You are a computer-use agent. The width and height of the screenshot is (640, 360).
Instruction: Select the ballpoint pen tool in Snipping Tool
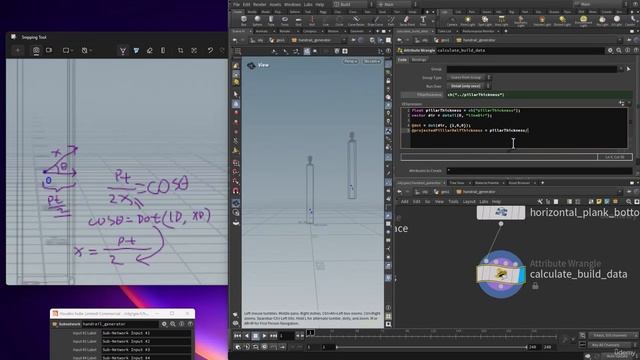pyautogui.click(x=123, y=50)
